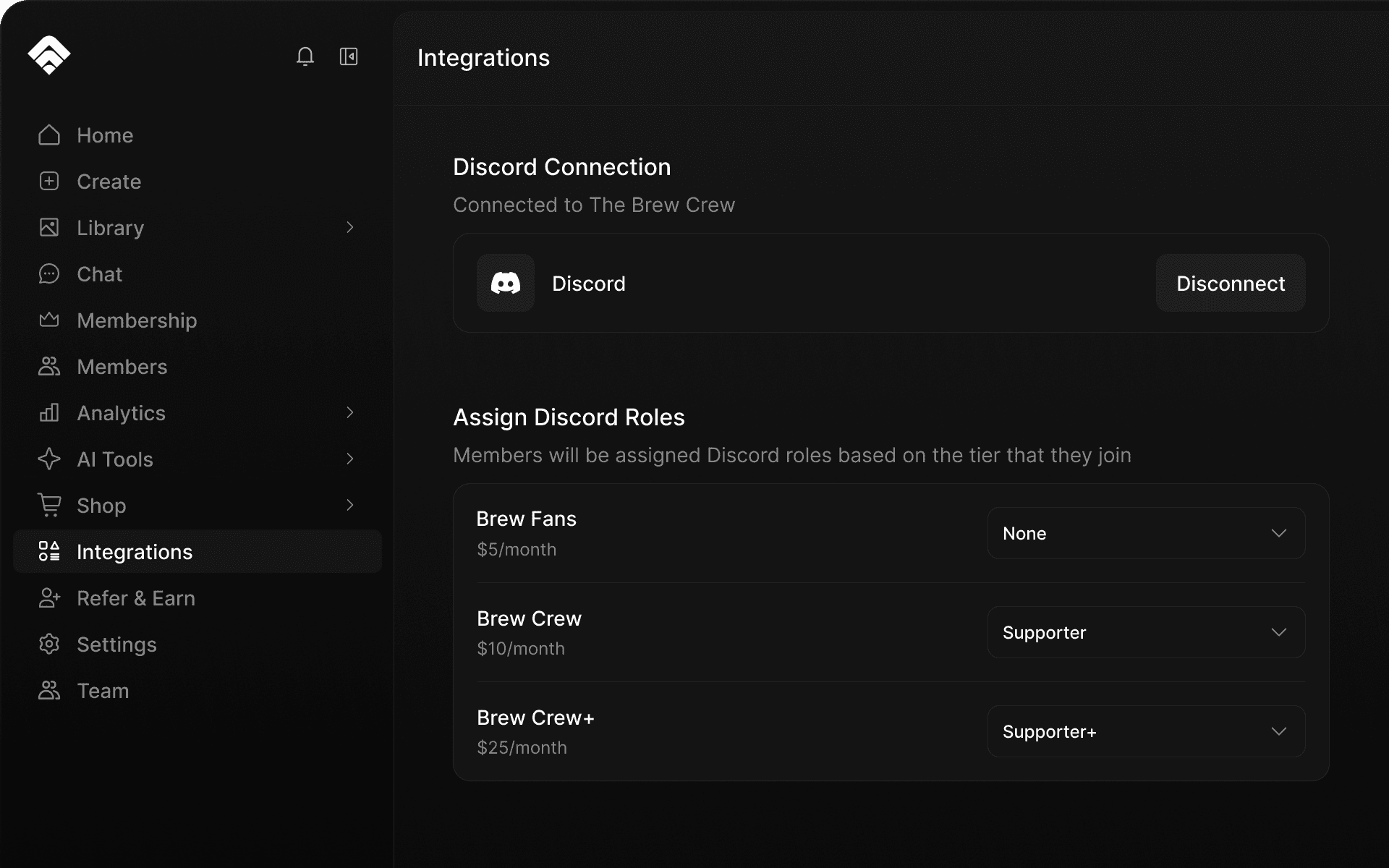Click 'Members will be assigned Discord roles' description
Image resolution: width=1389 pixels, height=868 pixels.
tap(792, 455)
